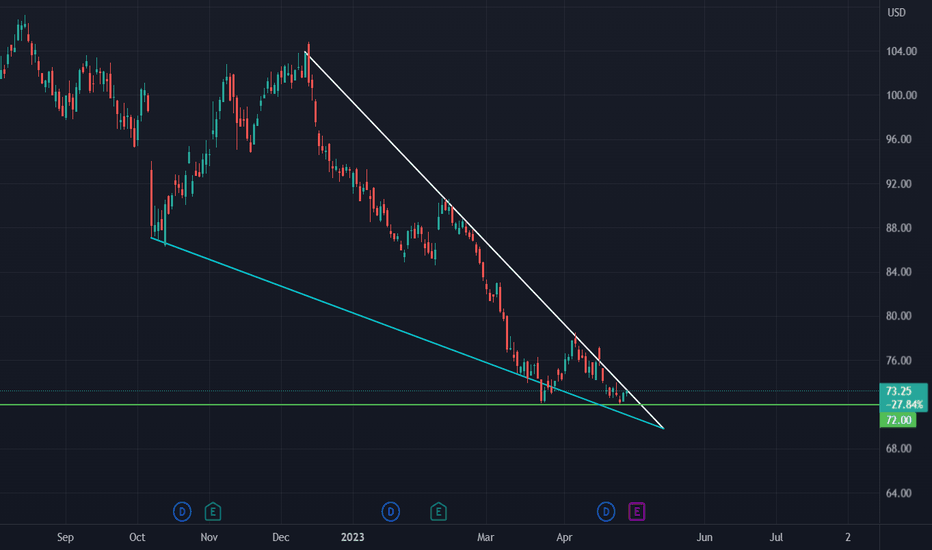Image resolution: width=932 pixels, height=550 pixels.
Task: Open the USD currency selector on price axis
Action: pyautogui.click(x=896, y=12)
